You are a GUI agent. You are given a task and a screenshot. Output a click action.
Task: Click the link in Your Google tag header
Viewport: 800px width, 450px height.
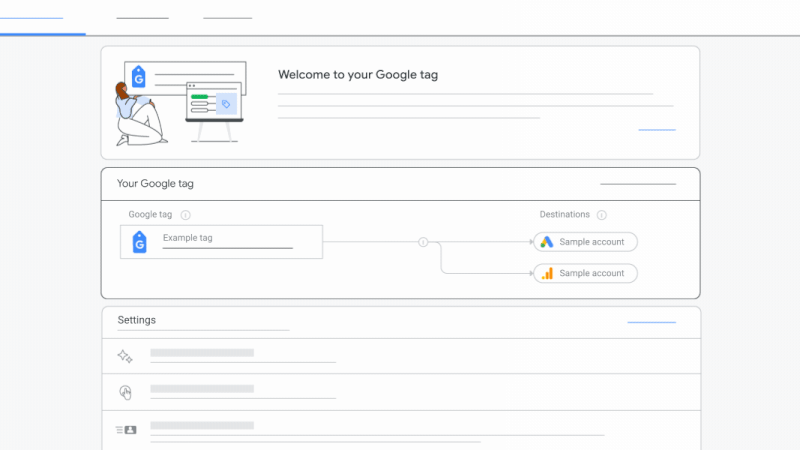[x=637, y=184]
